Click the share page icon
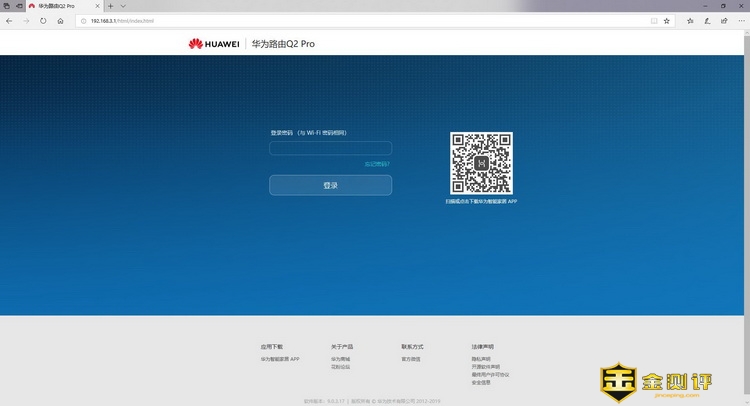 (724, 21)
